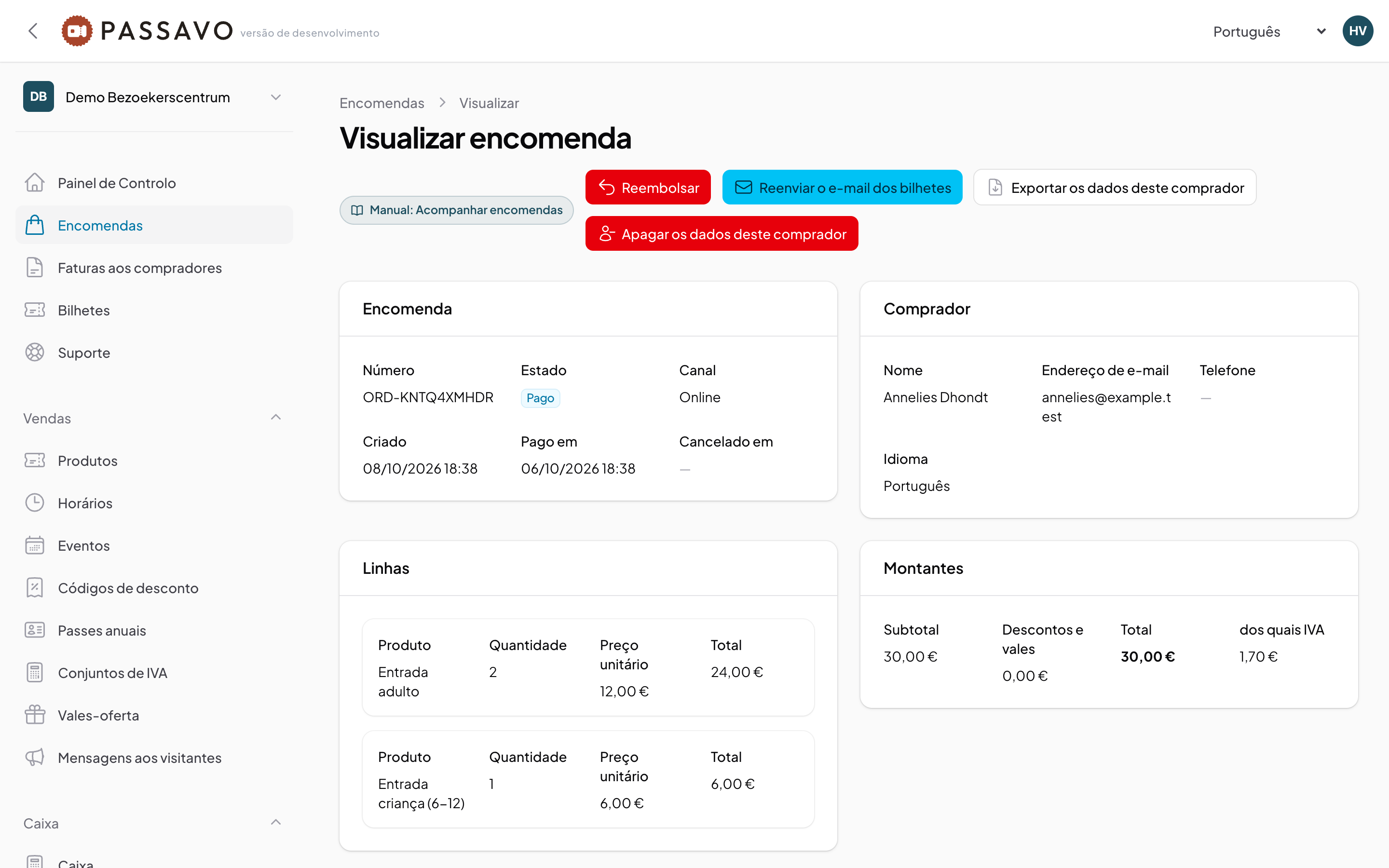The image size is (1389, 868).
Task: Click the Eventos calendar icon
Action: tap(34, 545)
